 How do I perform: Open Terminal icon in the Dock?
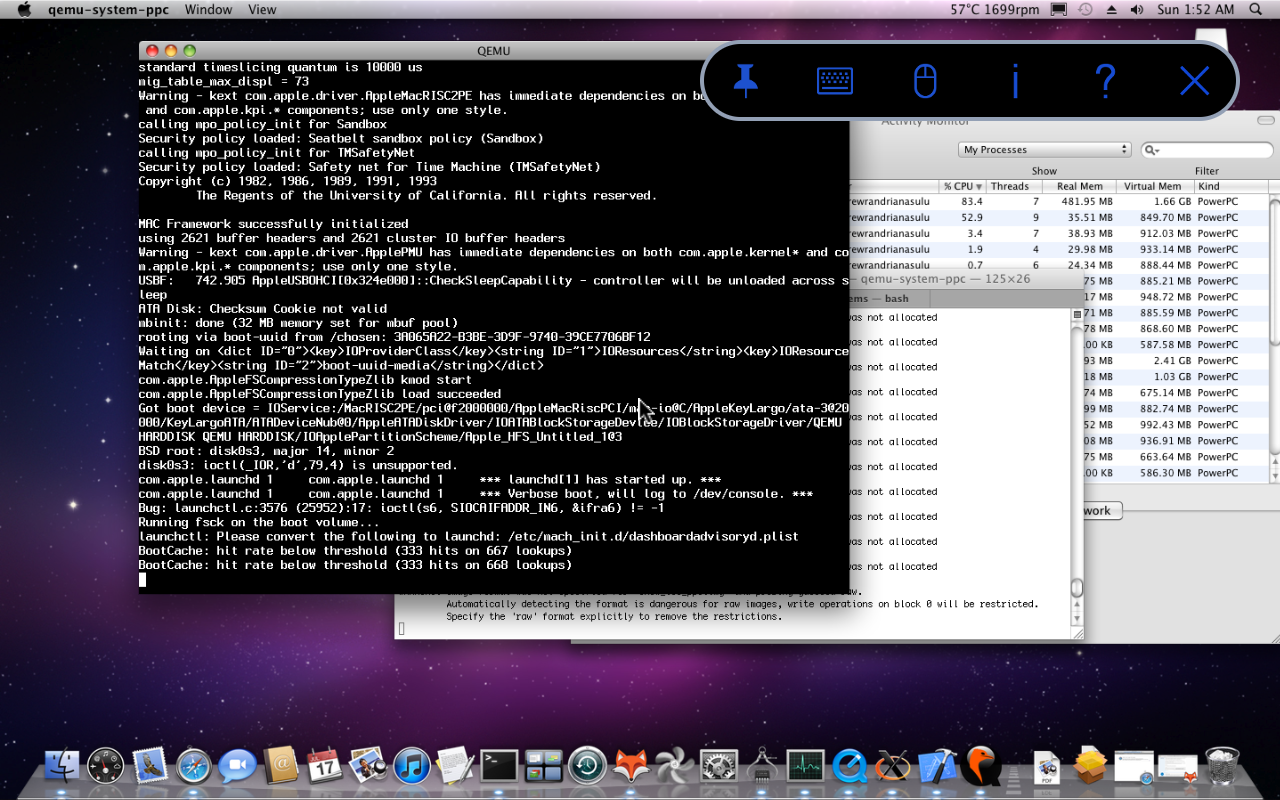[x=499, y=766]
